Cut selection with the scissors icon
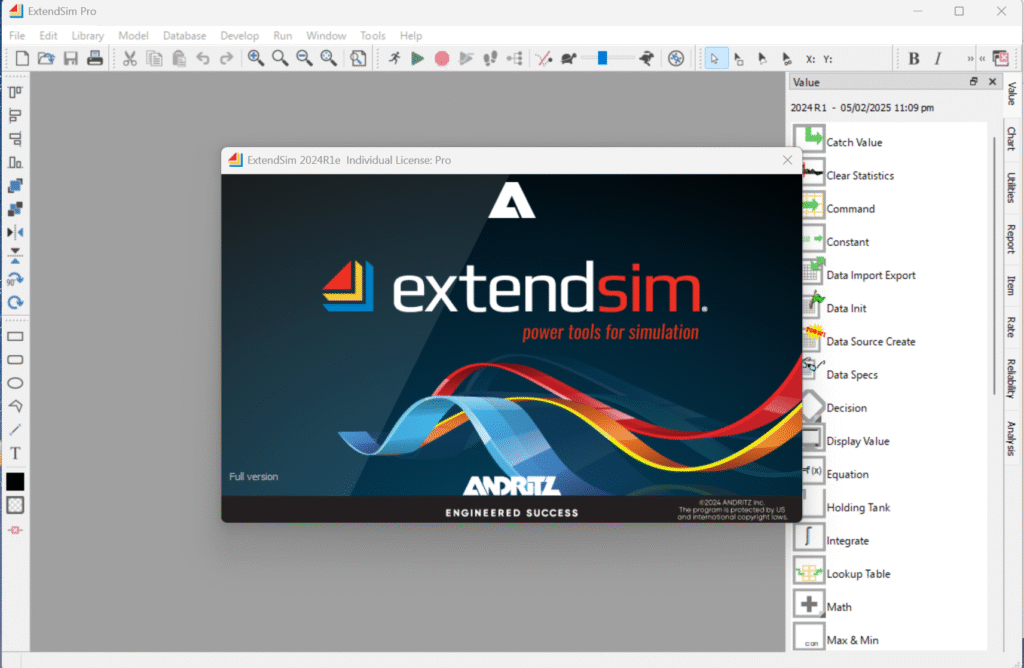 (130, 59)
